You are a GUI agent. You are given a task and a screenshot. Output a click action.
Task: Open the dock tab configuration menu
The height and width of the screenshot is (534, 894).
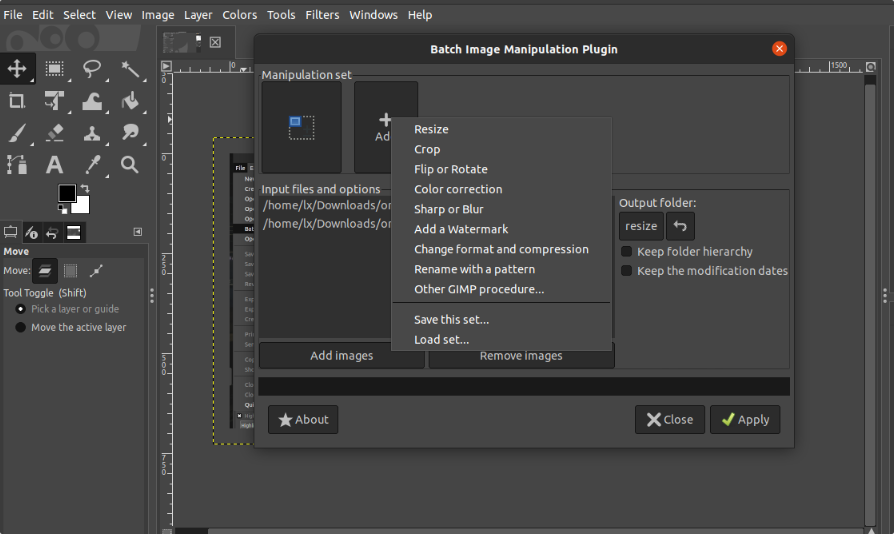(x=137, y=232)
